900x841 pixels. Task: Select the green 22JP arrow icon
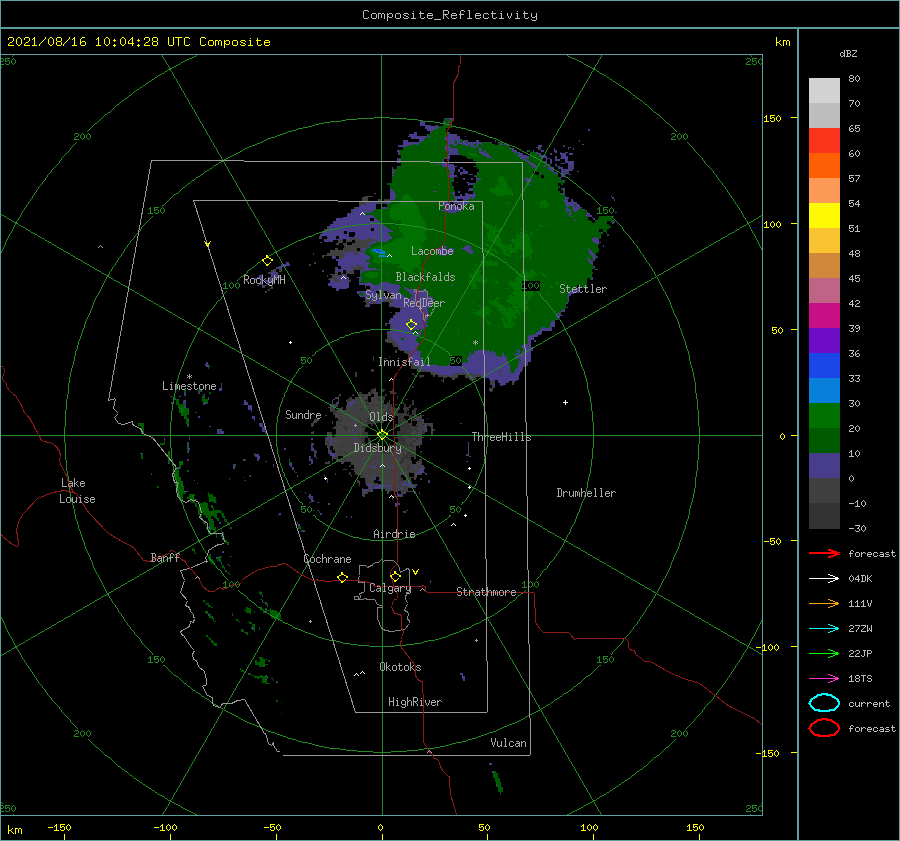tap(824, 653)
